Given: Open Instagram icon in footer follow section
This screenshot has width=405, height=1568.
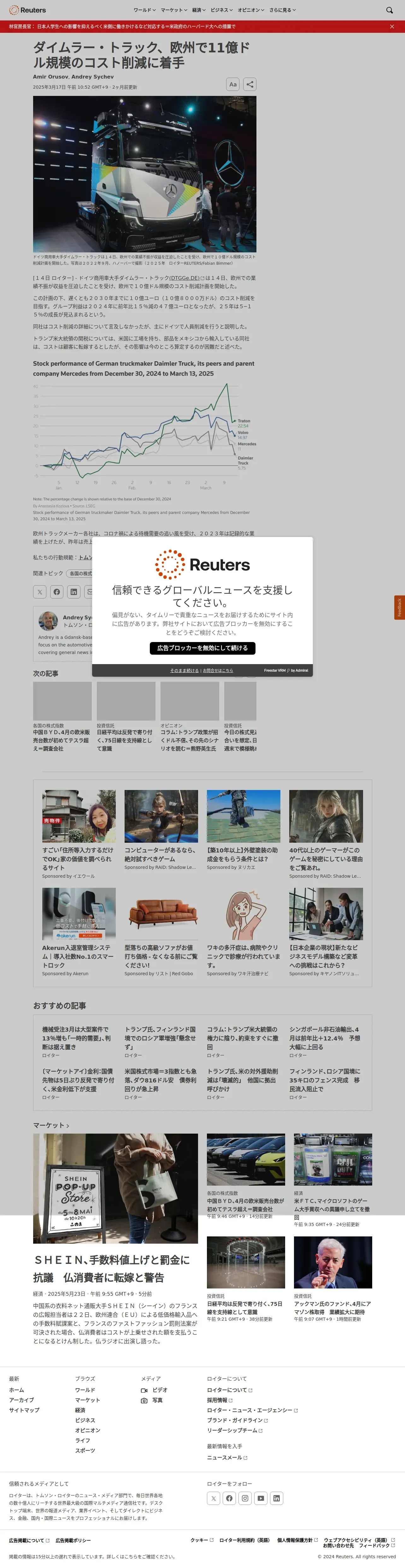Looking at the screenshot, I should [245, 1498].
